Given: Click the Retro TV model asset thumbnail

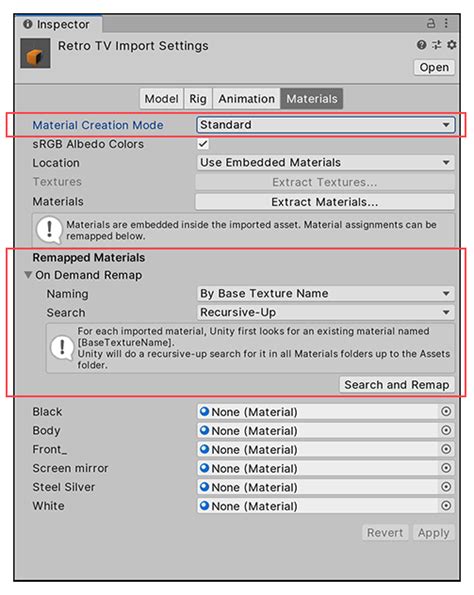Looking at the screenshot, I should tap(35, 54).
